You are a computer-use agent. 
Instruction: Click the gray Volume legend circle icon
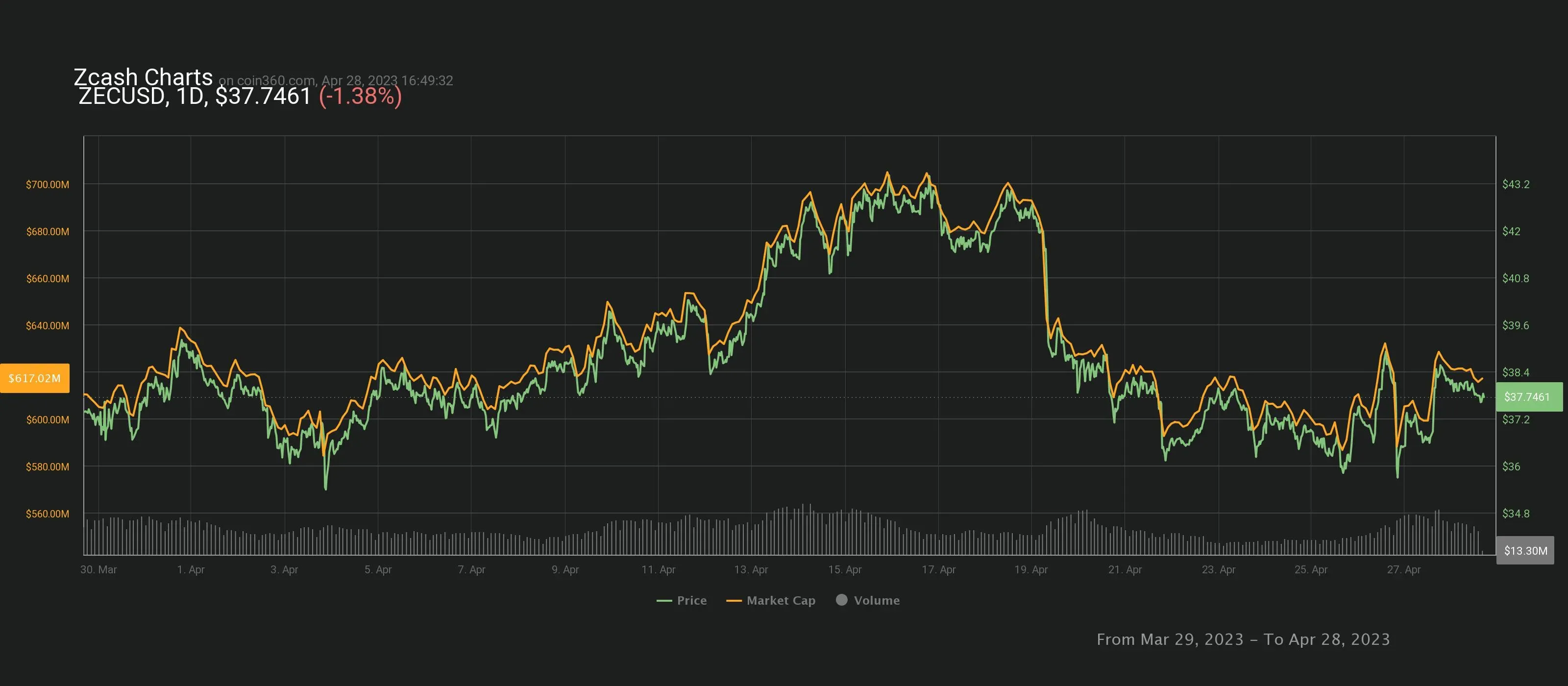pyautogui.click(x=841, y=600)
